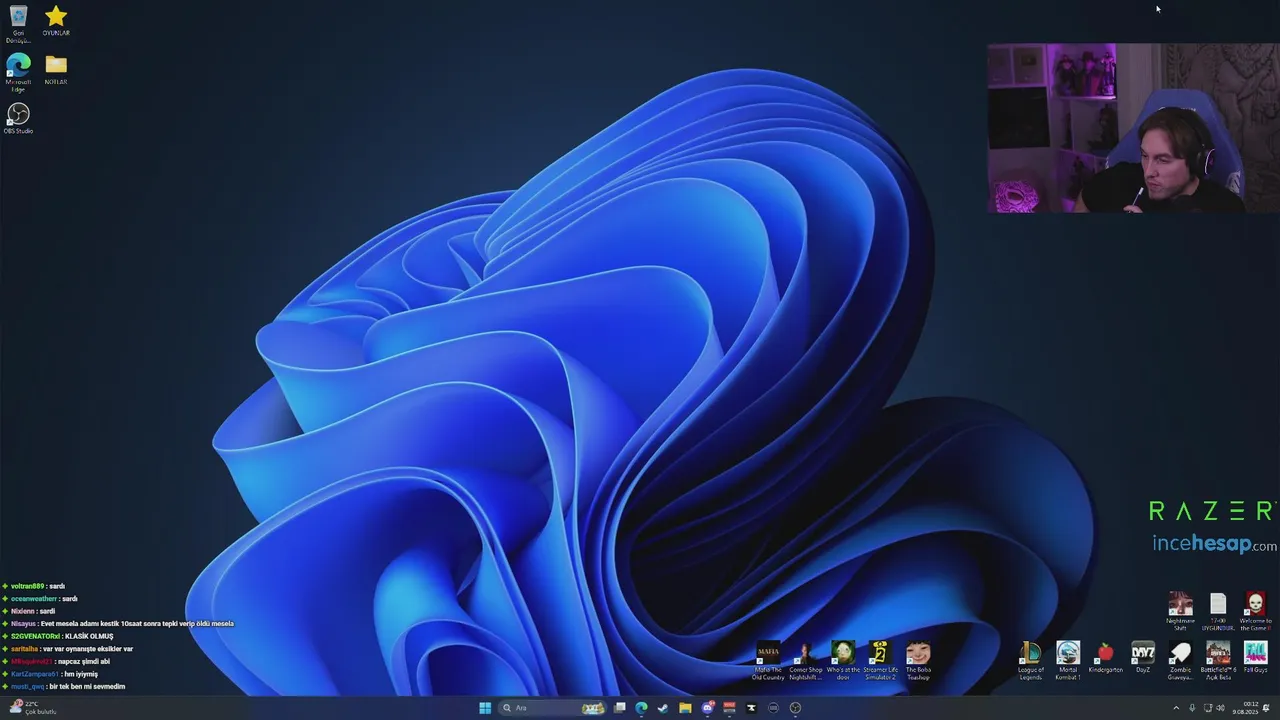The height and width of the screenshot is (720, 1280).
Task: Launch Microsoft Edge from the desktop
Action: point(18,72)
